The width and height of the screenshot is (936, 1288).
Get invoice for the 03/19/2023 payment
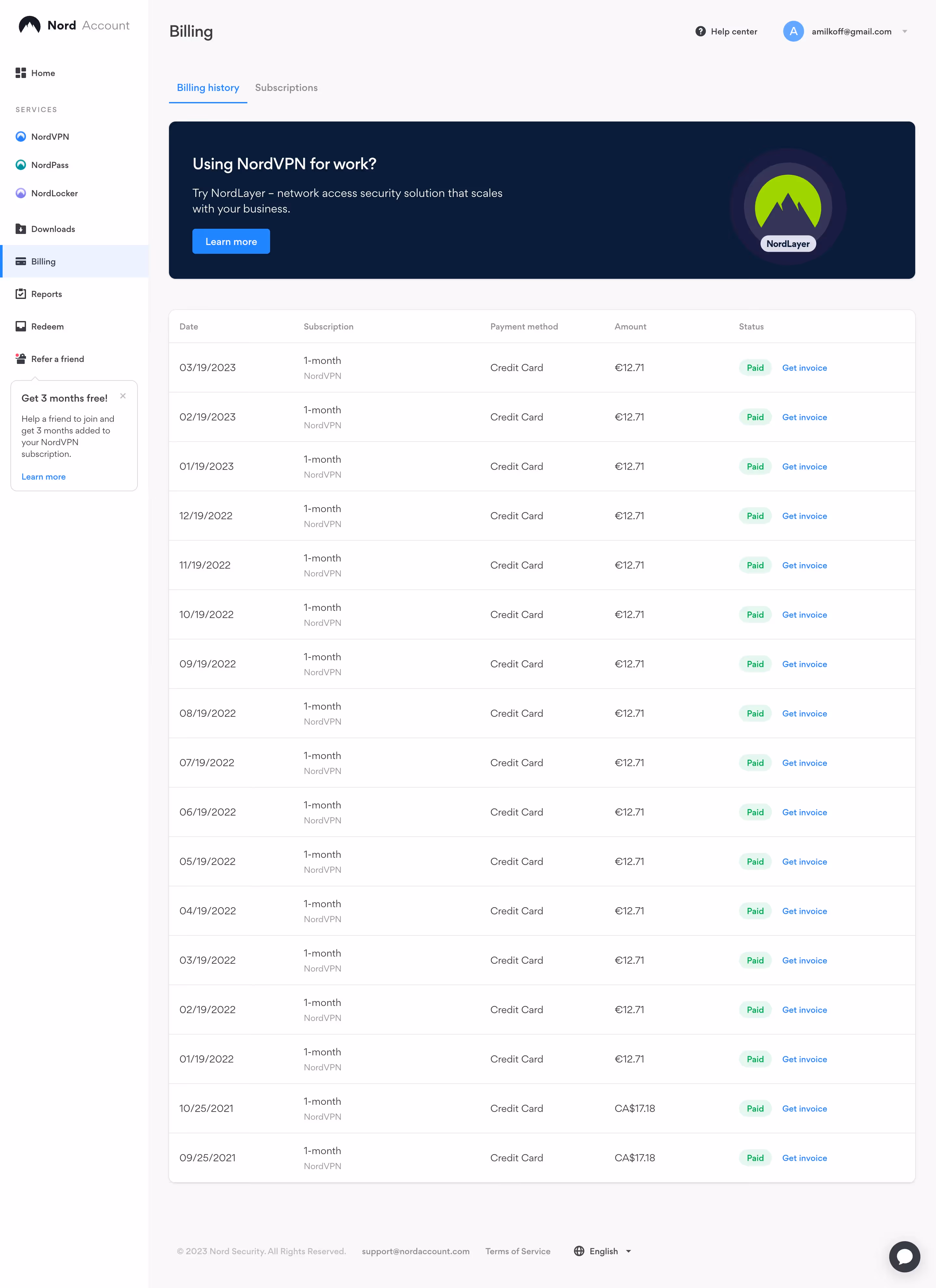[804, 367]
